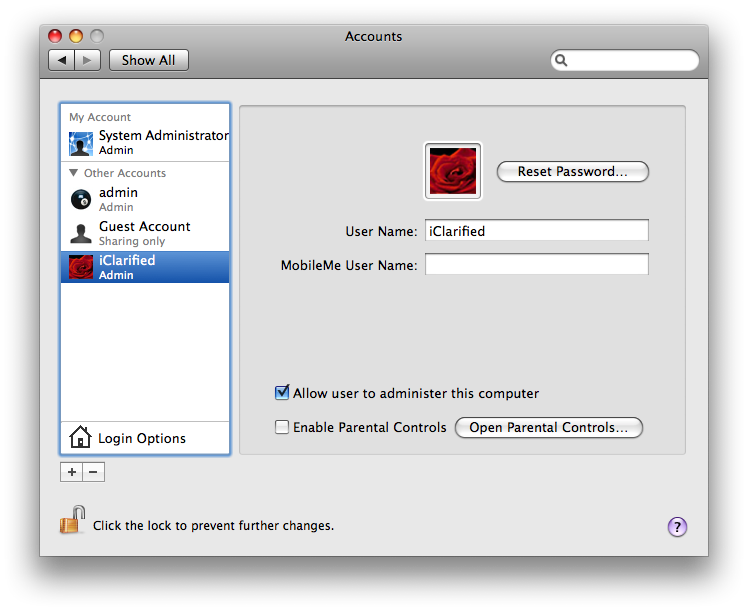Enable Parental Controls checkbox
This screenshot has width=748, height=611.
click(x=282, y=427)
